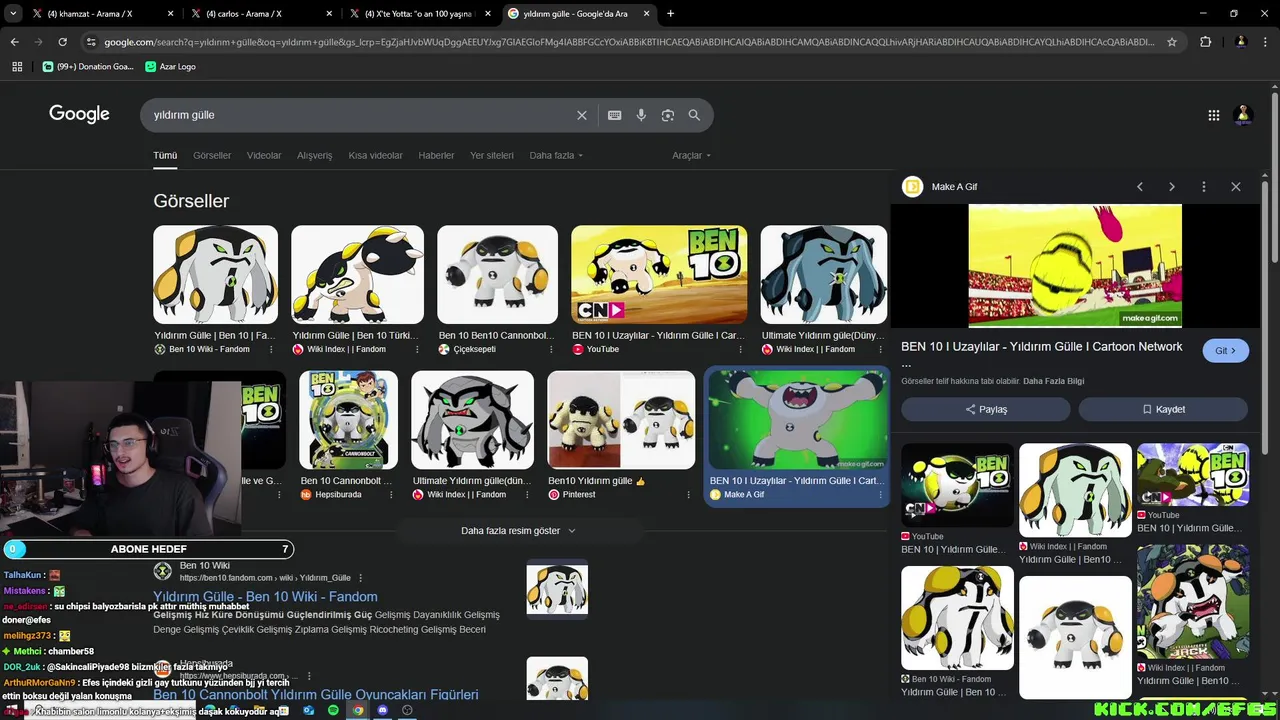Viewport: 1280px width, 720px height.
Task: Open the large preview GIF image
Action: pos(1075,265)
